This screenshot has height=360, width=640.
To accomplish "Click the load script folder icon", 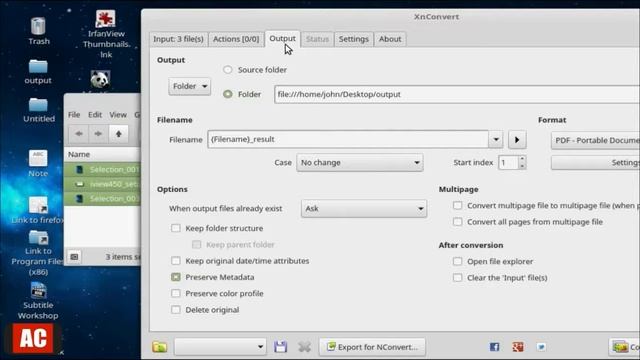I will coord(160,347).
